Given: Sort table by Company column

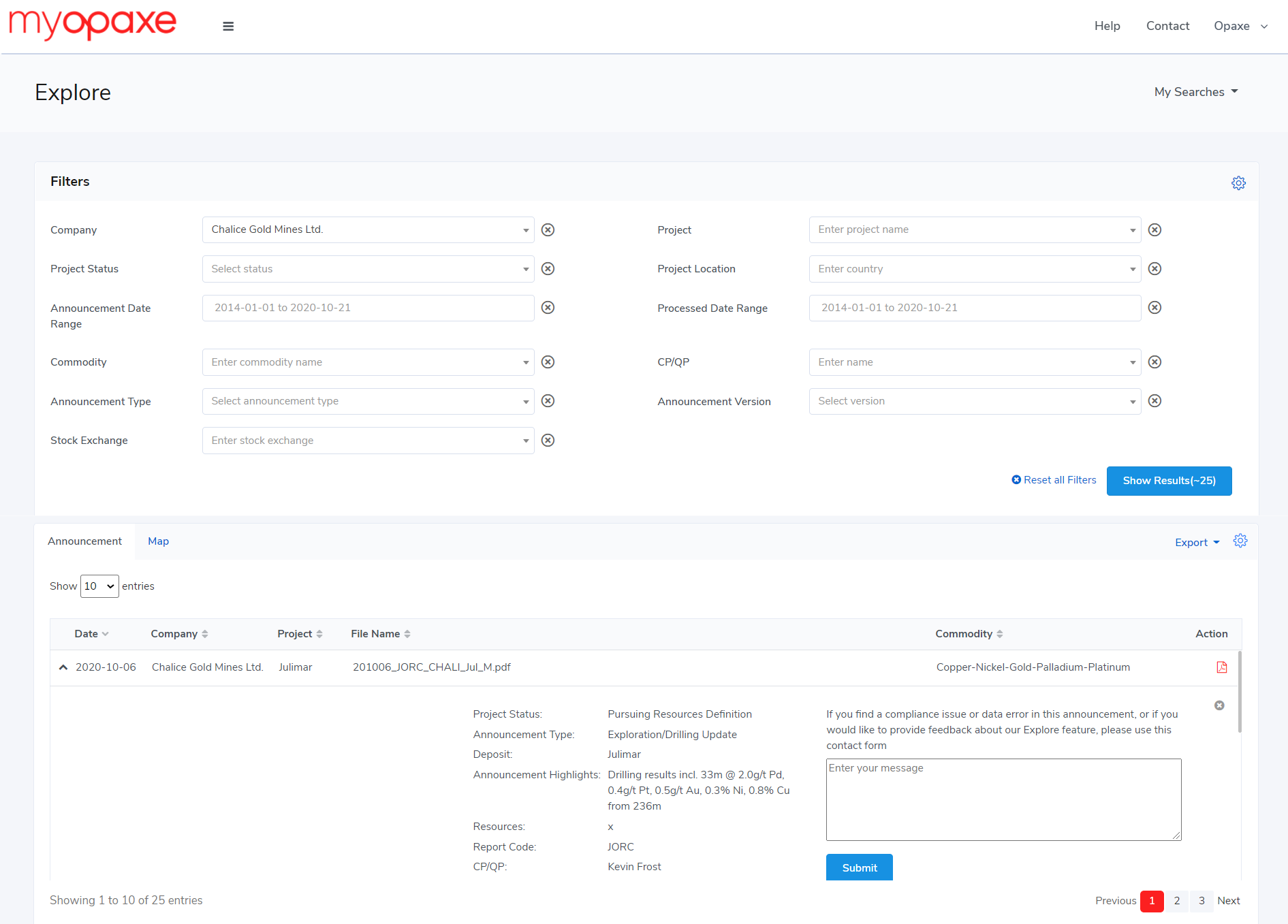Looking at the screenshot, I should point(179,634).
